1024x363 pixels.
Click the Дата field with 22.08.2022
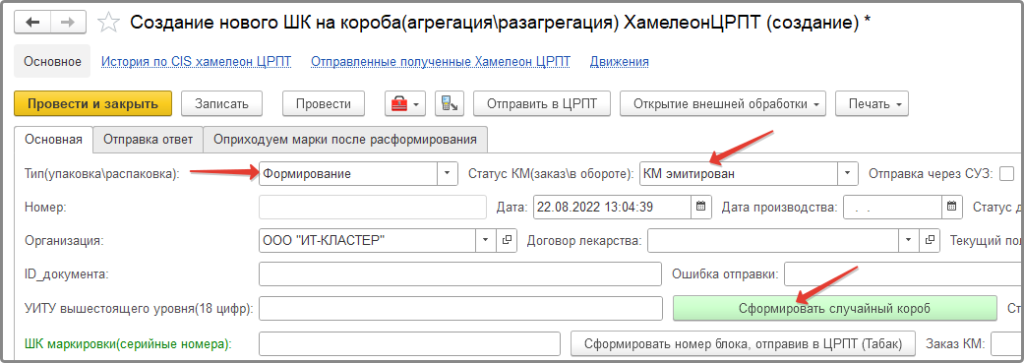point(613,208)
